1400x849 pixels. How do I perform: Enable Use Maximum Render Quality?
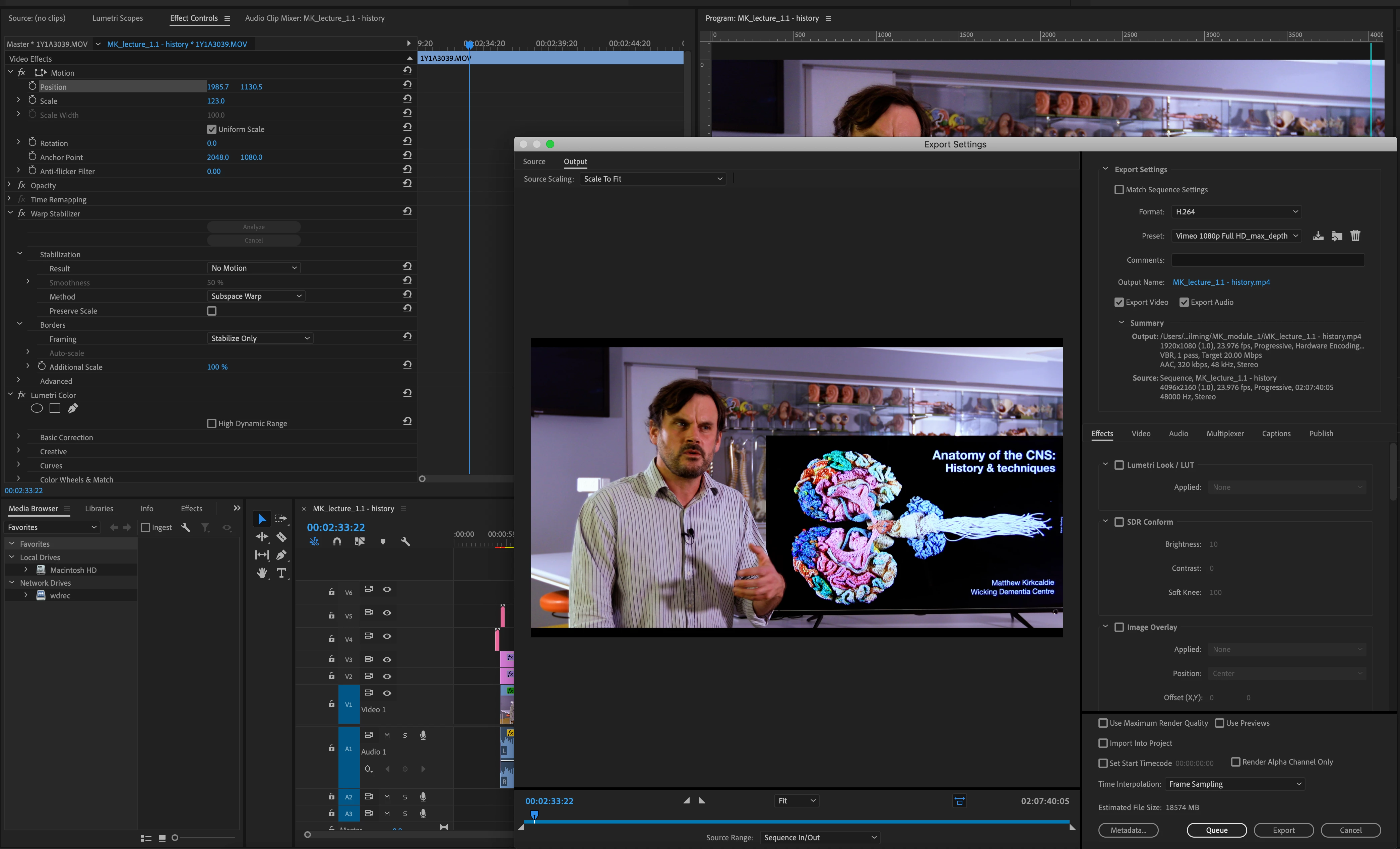pyautogui.click(x=1103, y=723)
